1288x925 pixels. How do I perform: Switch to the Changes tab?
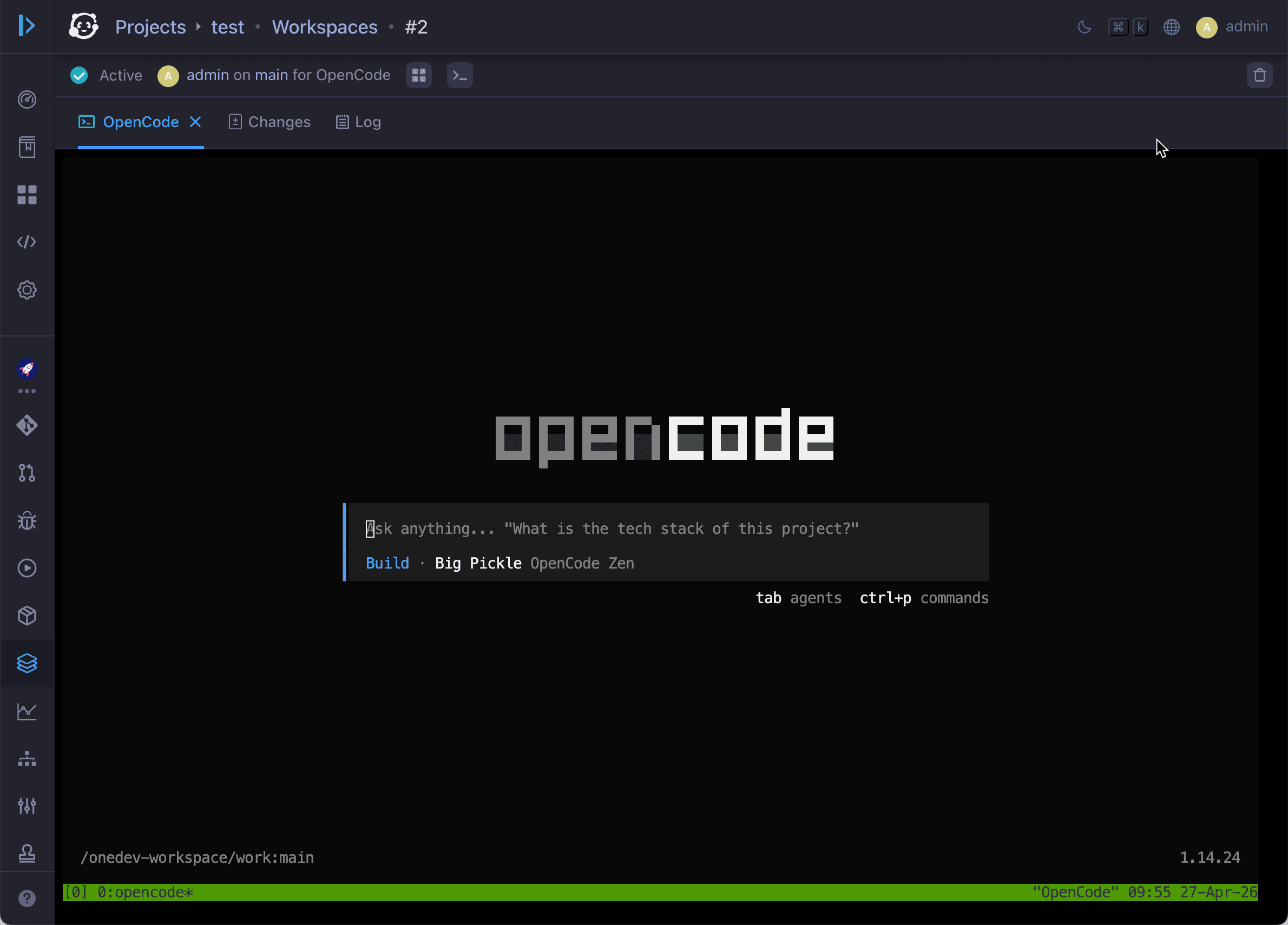[x=270, y=122]
